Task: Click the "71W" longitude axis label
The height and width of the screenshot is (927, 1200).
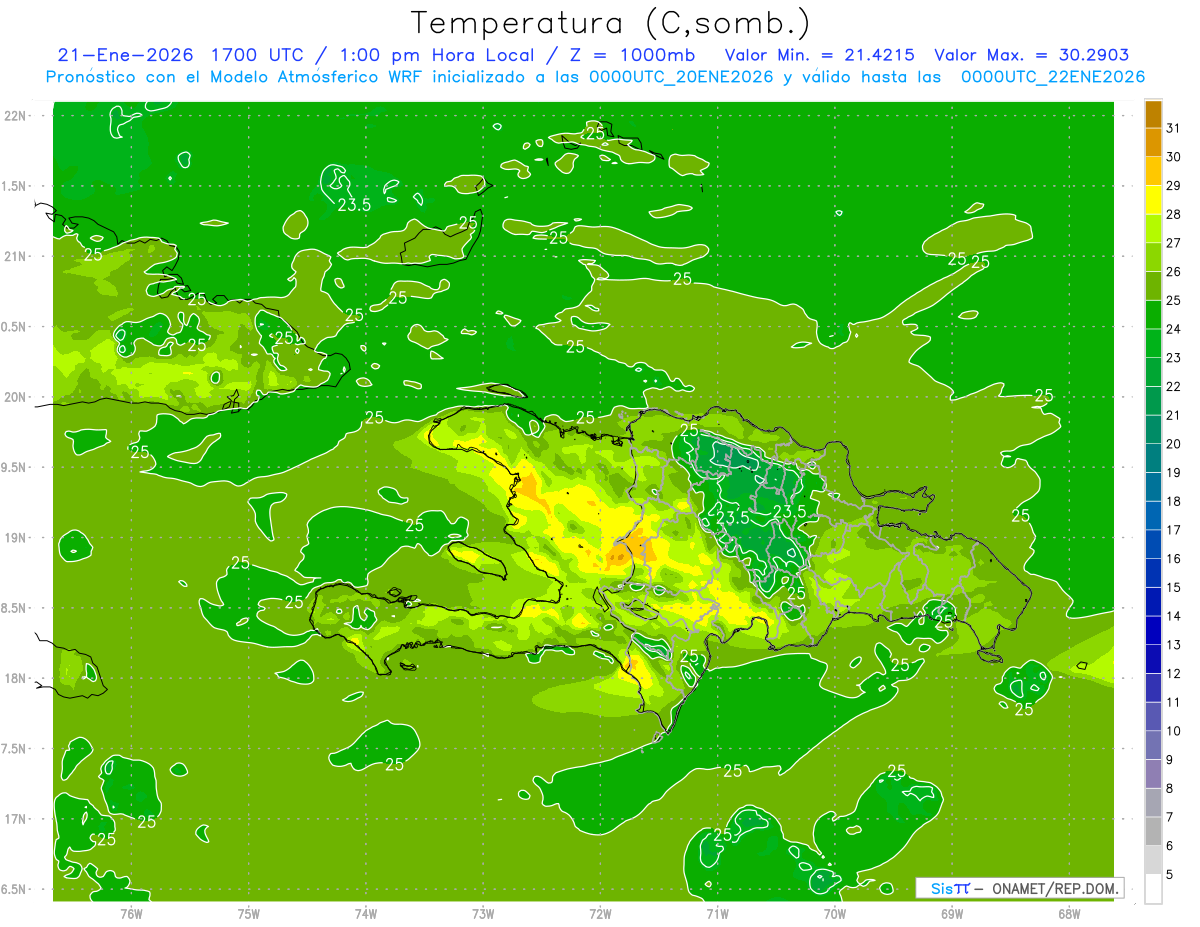Action: point(717,914)
